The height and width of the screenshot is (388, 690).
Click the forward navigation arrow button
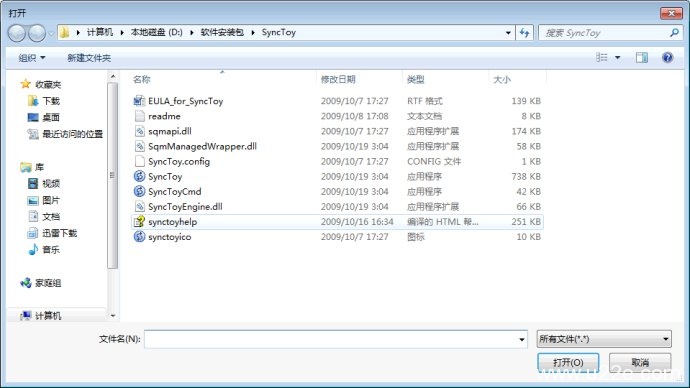[x=37, y=33]
